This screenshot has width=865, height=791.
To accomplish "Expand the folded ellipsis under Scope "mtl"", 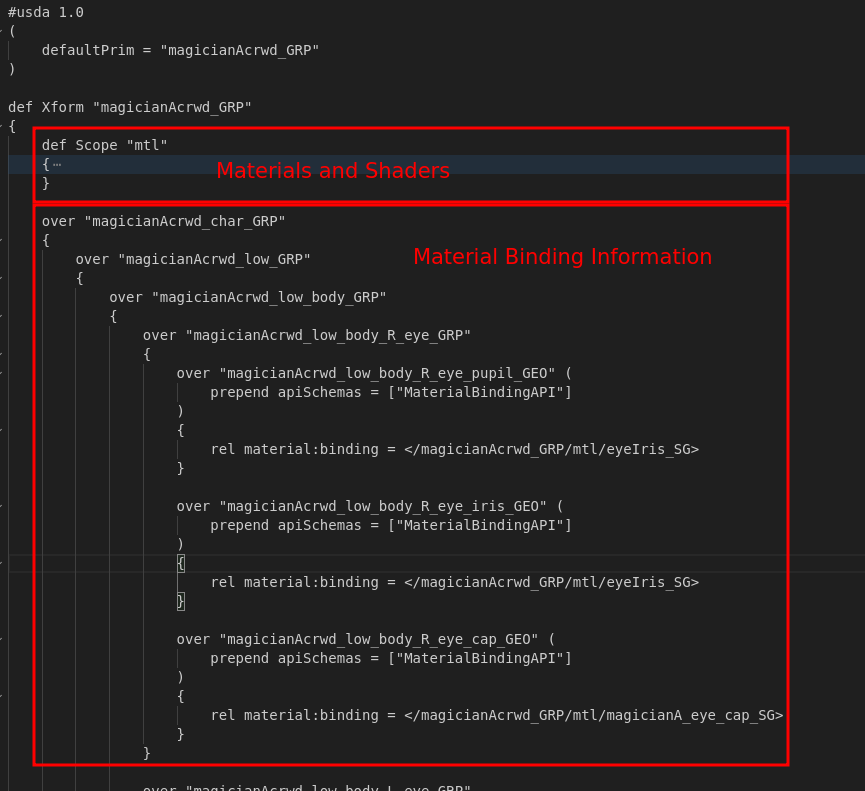I will point(57,164).
